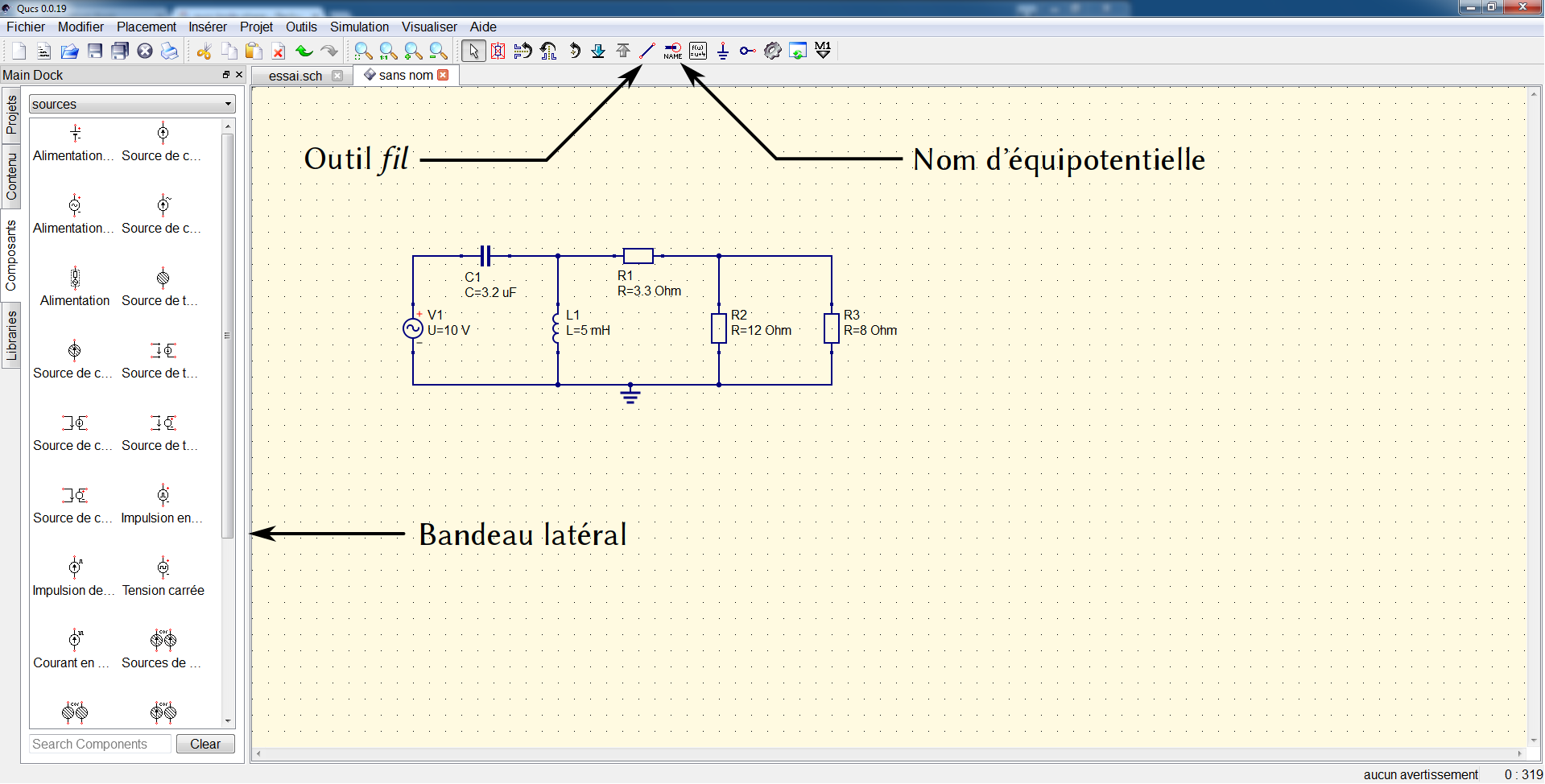This screenshot has width=1545, height=784.
Task: Pick the Impulsion de... source component
Action: tap(75, 575)
